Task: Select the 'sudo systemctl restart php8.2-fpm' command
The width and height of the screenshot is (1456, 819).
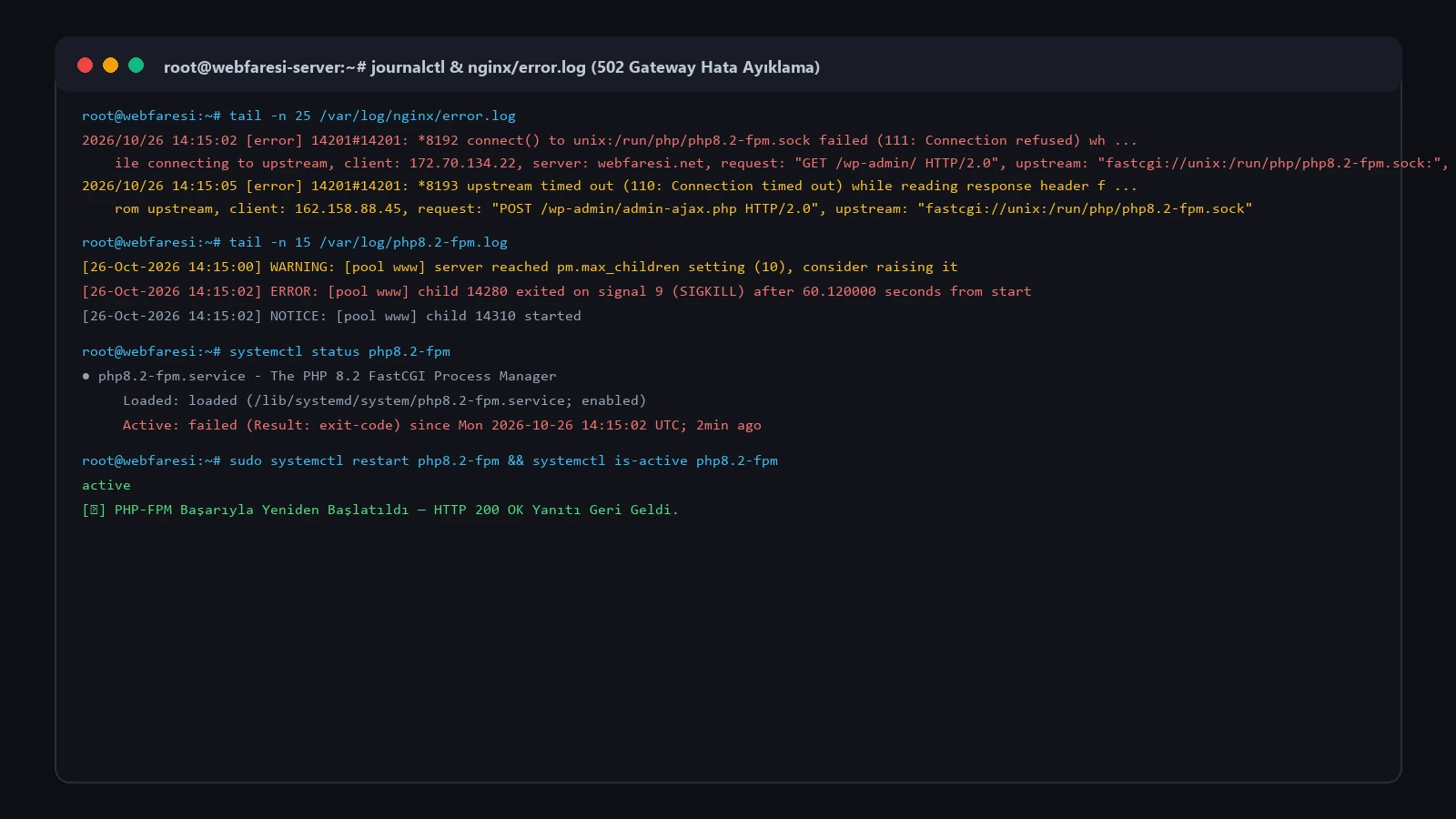Action: tap(364, 461)
